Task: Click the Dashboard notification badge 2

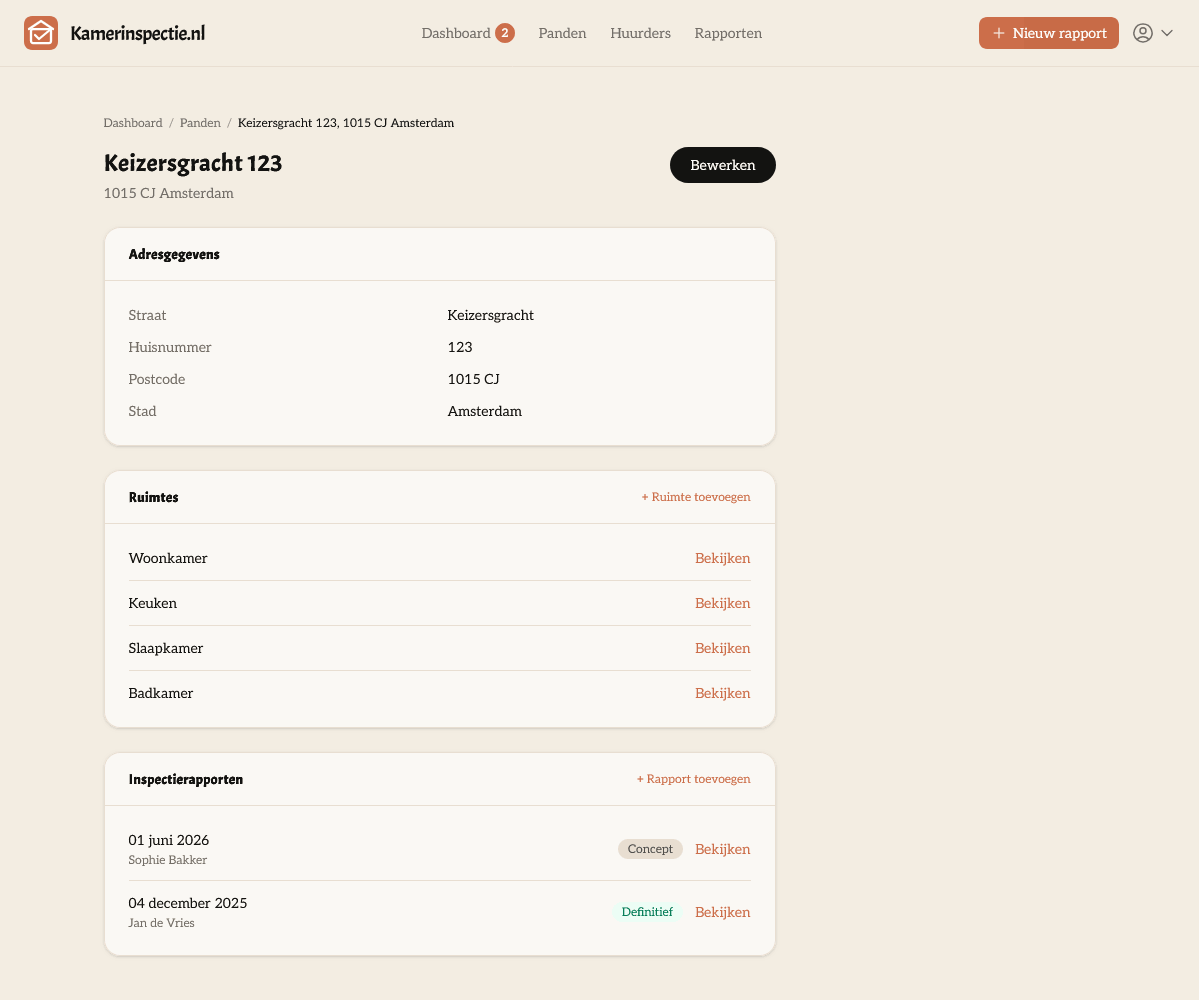Action: pos(505,33)
